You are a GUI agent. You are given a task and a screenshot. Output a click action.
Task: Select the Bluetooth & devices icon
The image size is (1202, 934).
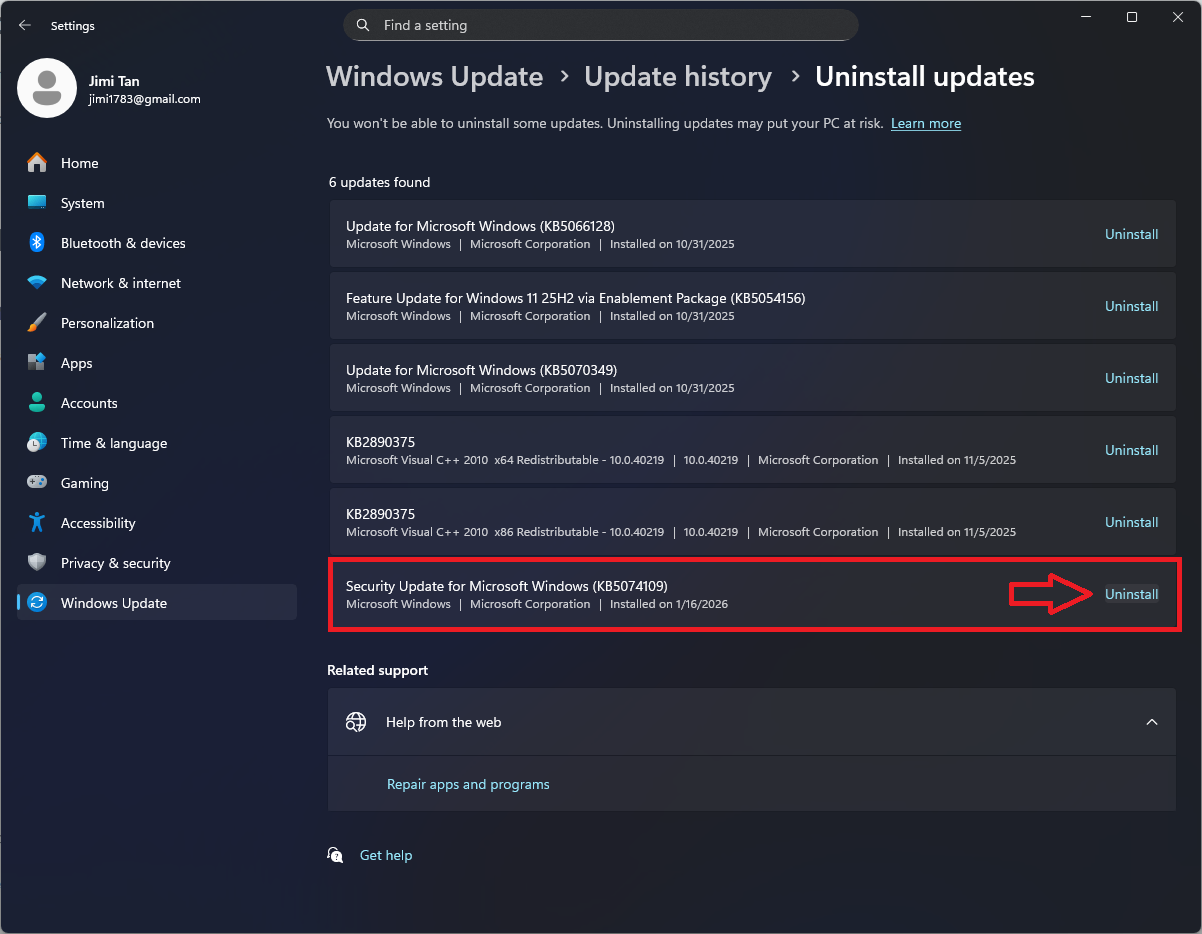pos(37,243)
